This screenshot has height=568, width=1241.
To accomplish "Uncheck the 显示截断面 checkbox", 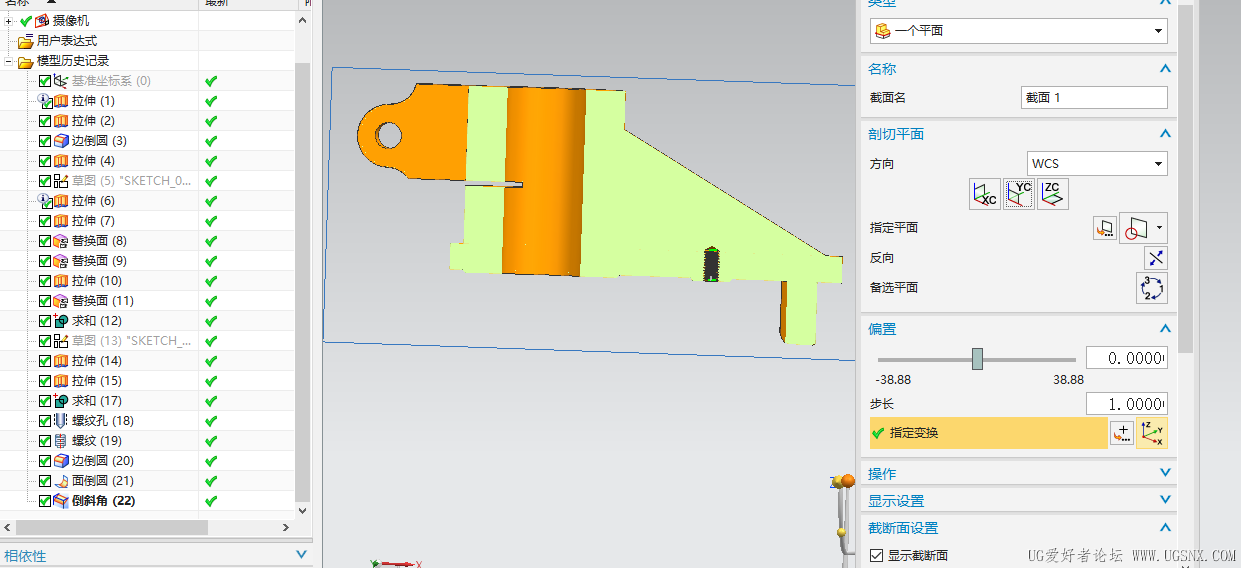I will point(877,556).
